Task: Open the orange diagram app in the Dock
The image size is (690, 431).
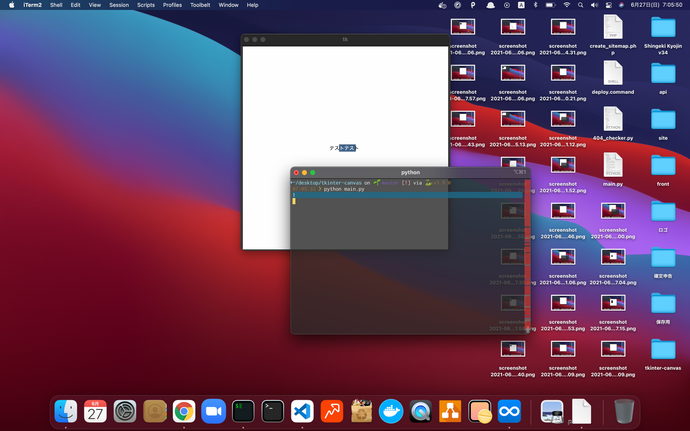Action: pos(450,411)
